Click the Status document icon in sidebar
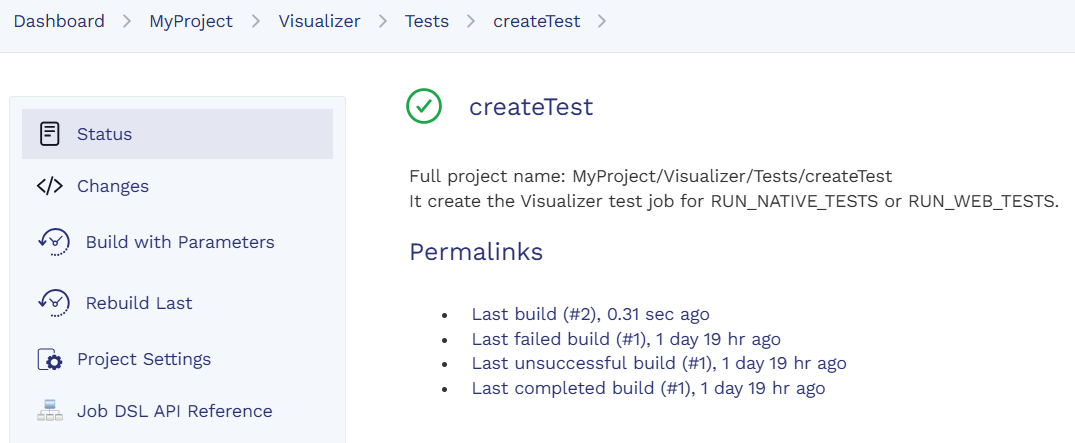1075x443 pixels. (49, 134)
